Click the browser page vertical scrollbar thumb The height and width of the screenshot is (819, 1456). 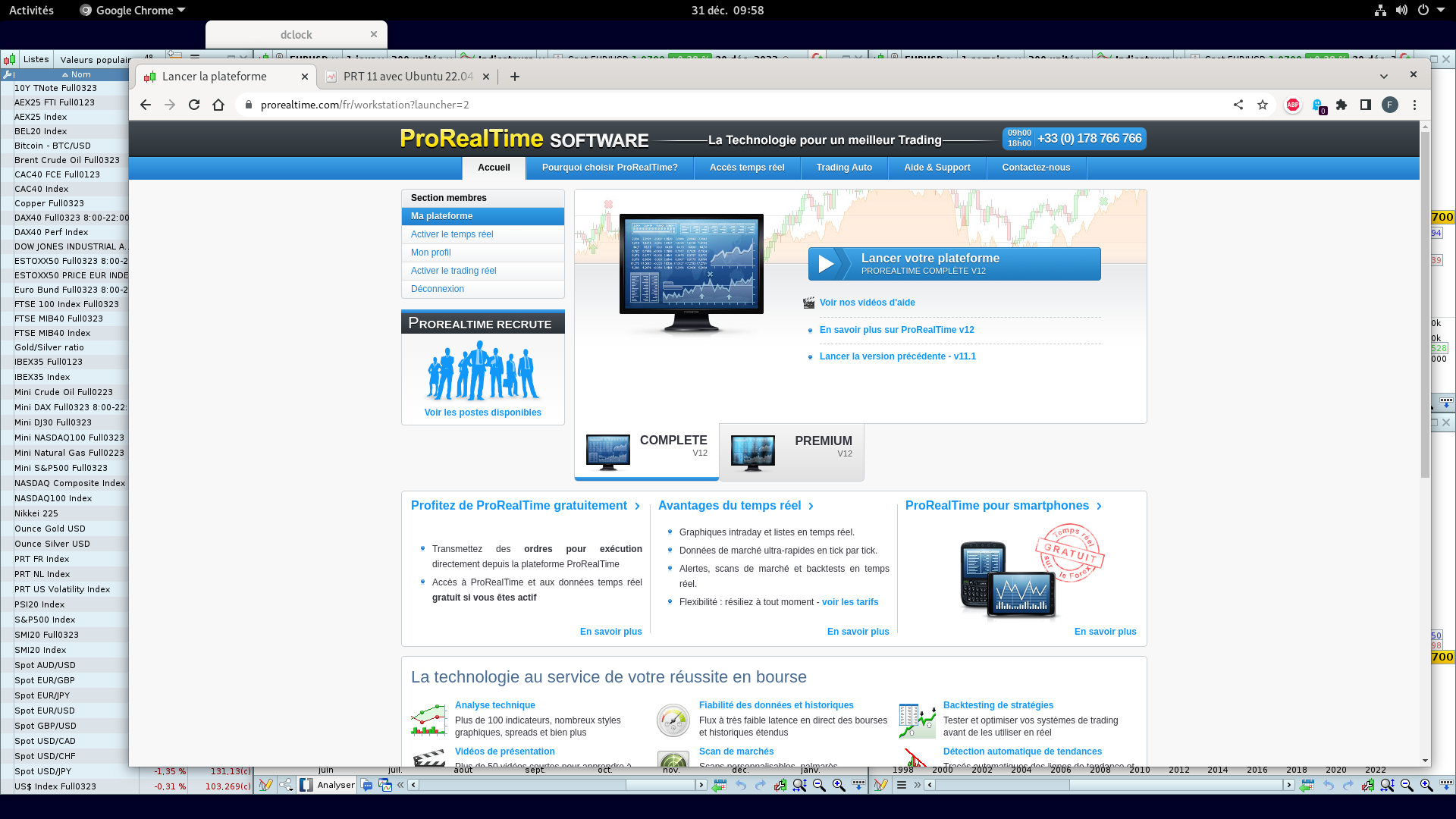pyautogui.click(x=1425, y=303)
